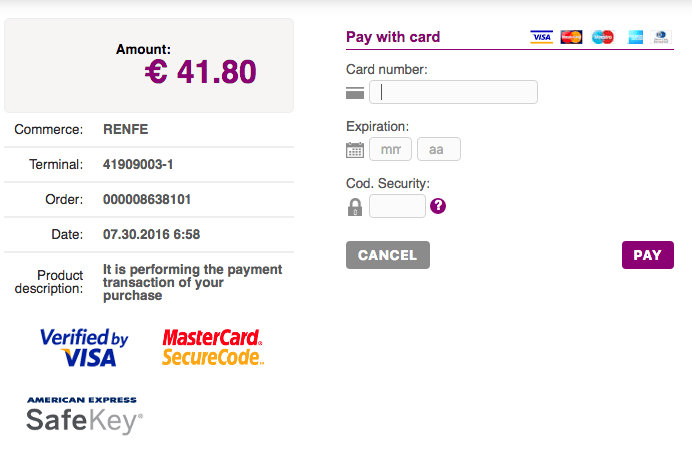Click the order number 000008638101
Image resolution: width=692 pixels, height=455 pixels.
point(147,199)
